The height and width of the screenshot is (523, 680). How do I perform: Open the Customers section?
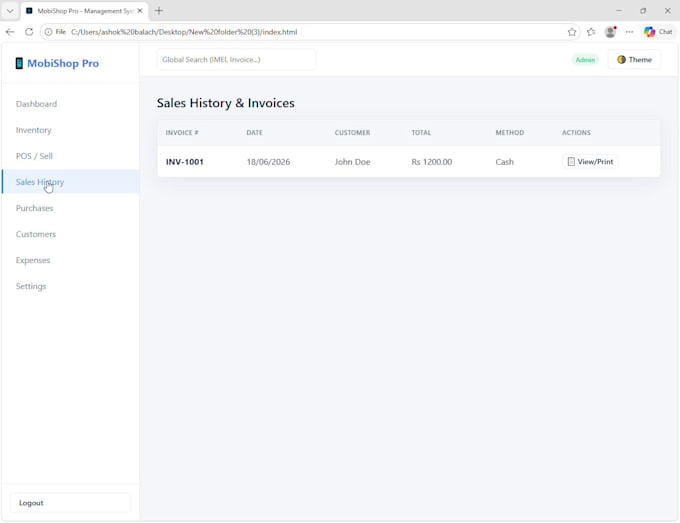pyautogui.click(x=36, y=234)
